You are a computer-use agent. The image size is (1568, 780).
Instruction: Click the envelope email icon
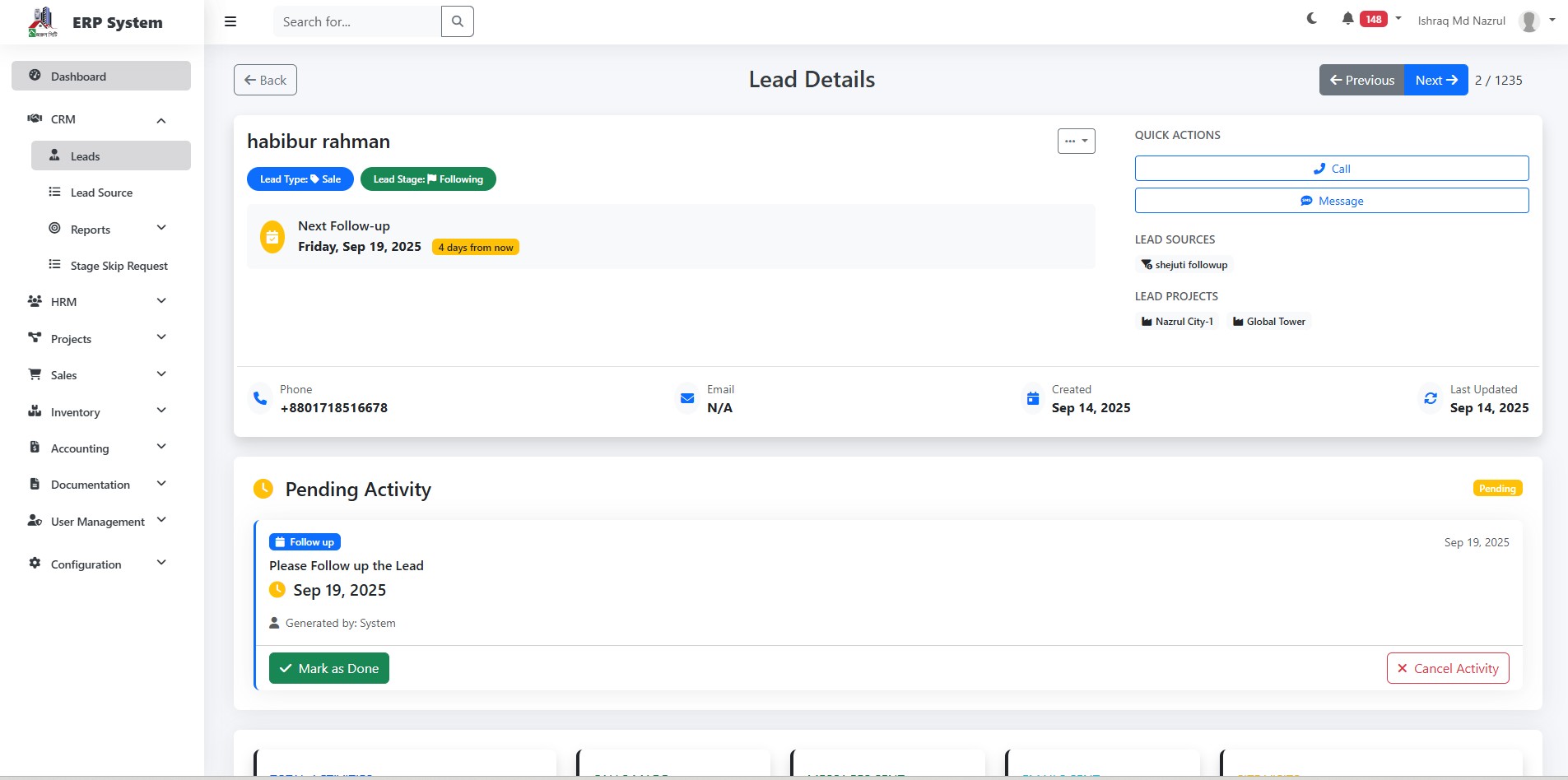pos(687,399)
